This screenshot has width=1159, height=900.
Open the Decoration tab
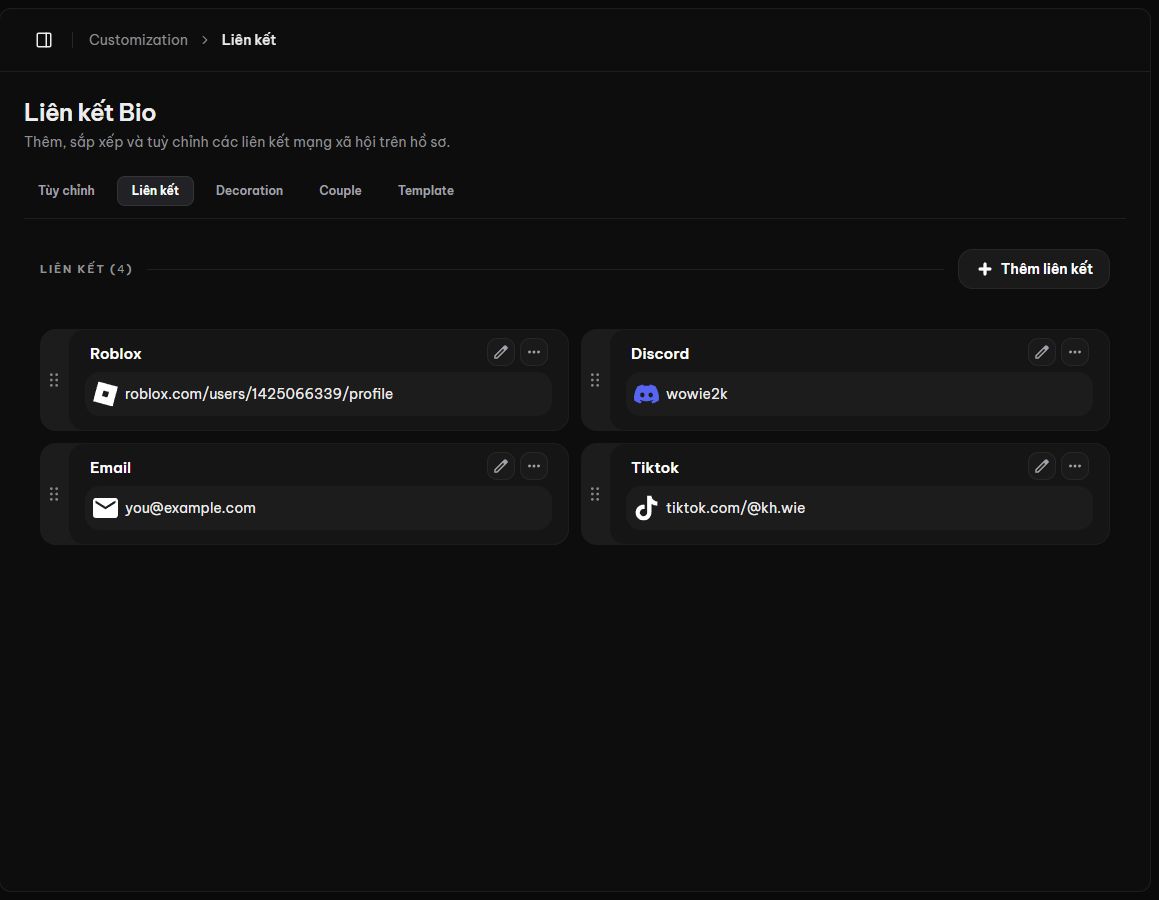(x=249, y=191)
